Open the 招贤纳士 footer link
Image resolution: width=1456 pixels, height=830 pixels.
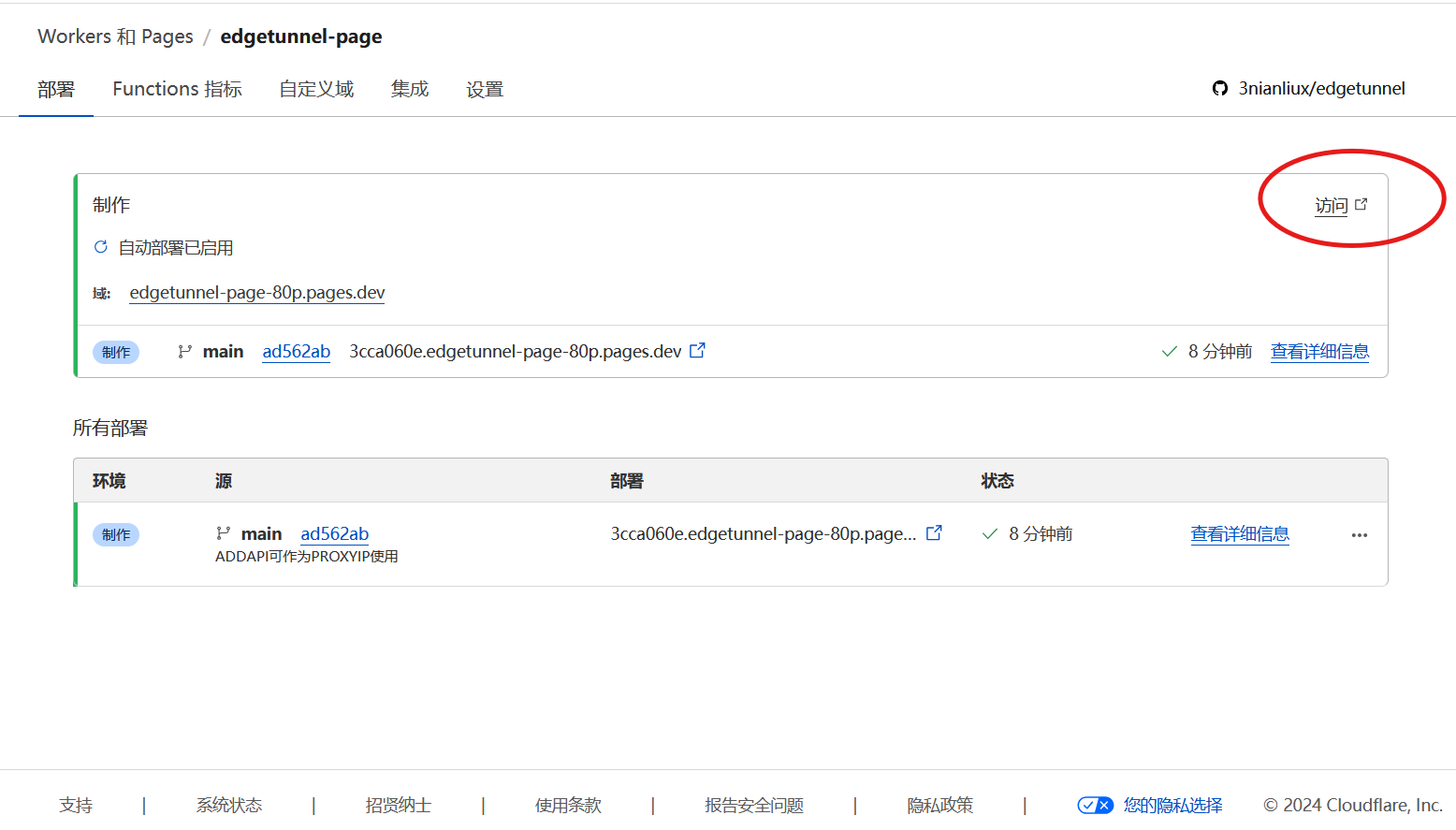399,805
